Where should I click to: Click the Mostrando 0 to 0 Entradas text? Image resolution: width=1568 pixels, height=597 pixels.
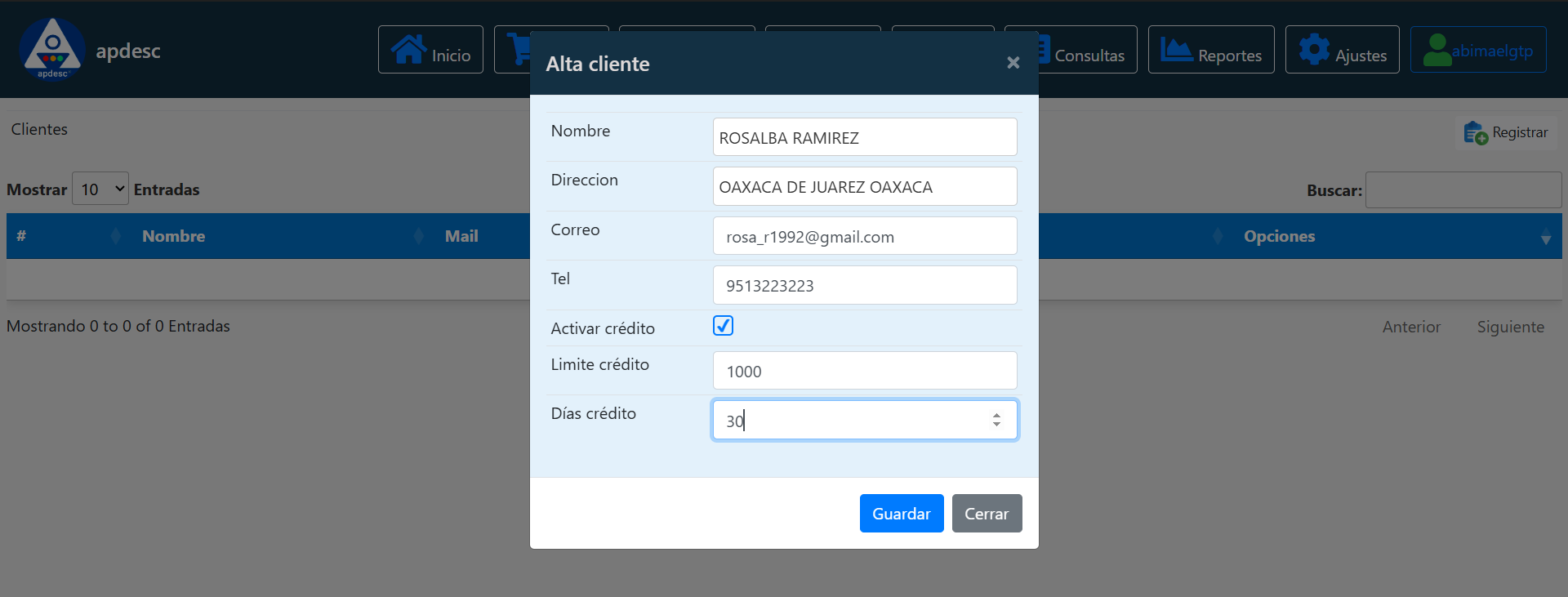[118, 326]
